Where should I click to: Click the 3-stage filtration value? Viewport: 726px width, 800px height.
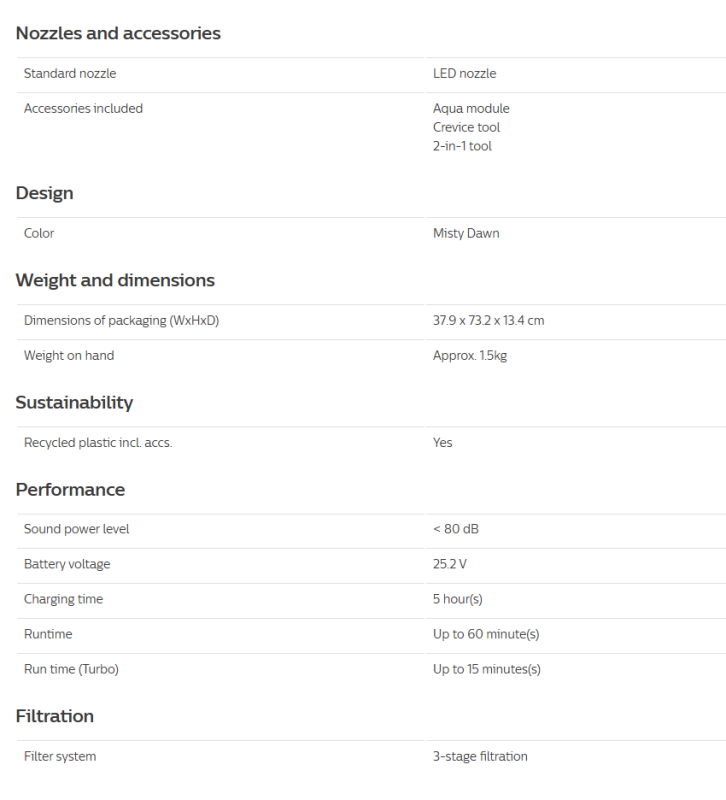[x=480, y=756]
